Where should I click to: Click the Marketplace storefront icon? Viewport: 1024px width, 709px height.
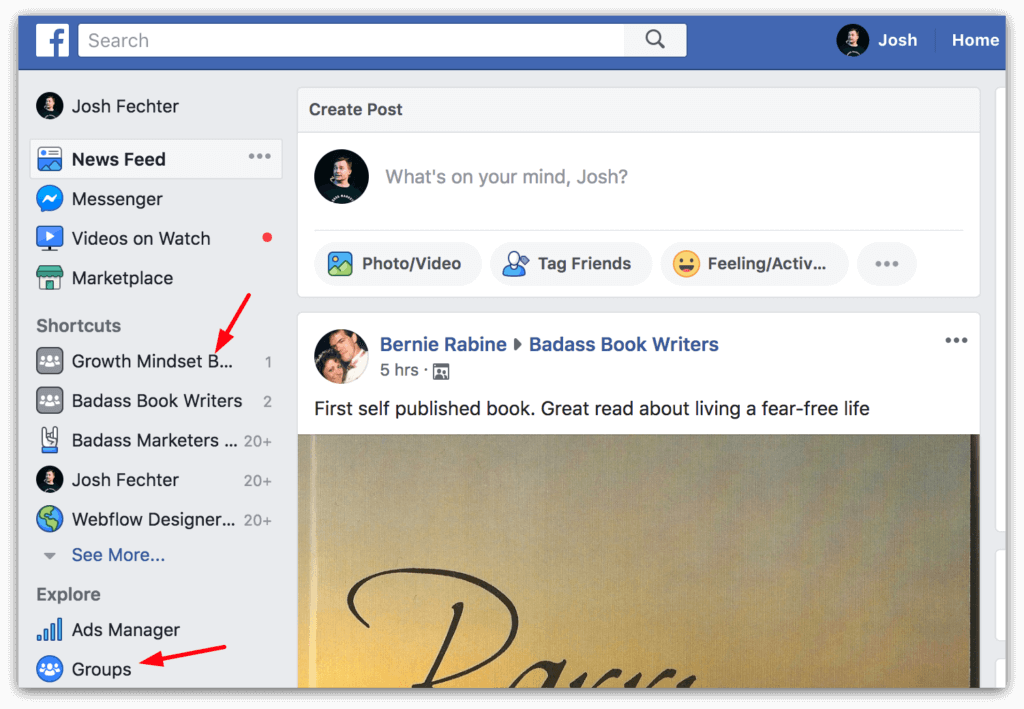50,278
